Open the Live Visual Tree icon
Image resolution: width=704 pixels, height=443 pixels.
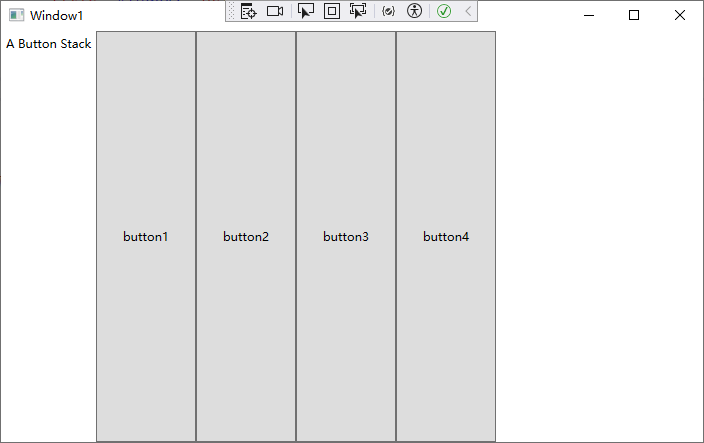click(x=248, y=11)
